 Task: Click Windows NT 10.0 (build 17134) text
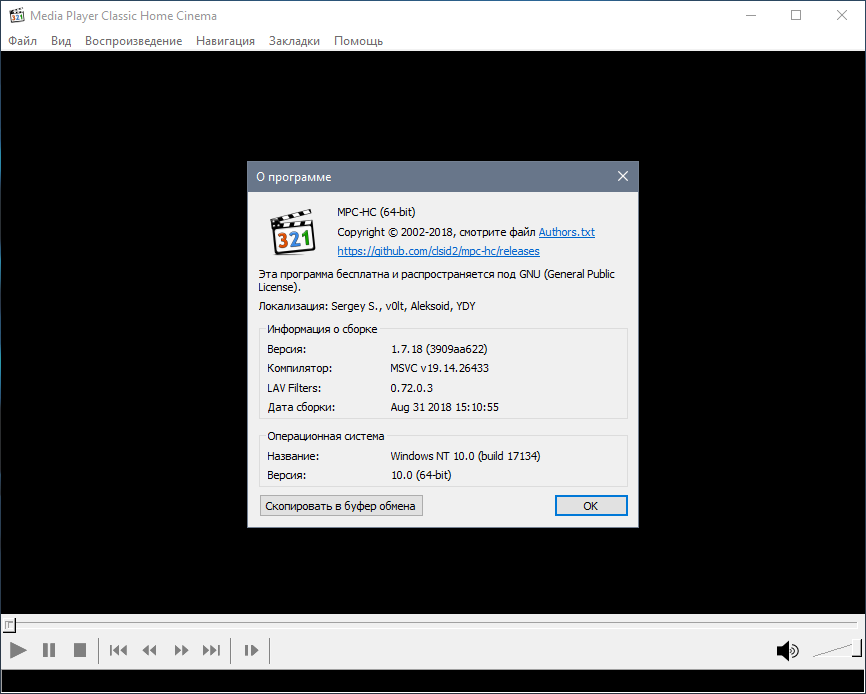coord(466,456)
